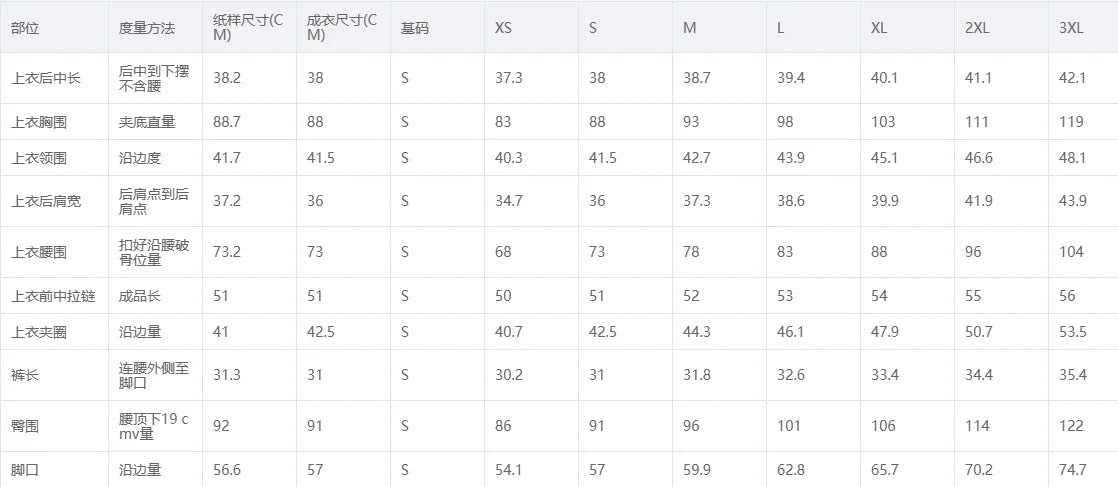This screenshot has width=1118, height=487.
Task: Click the 部位 column header
Action: pyautogui.click(x=25, y=28)
